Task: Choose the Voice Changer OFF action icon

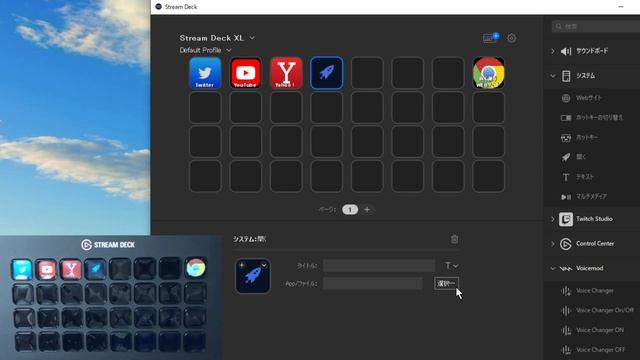Action: [x=566, y=350]
